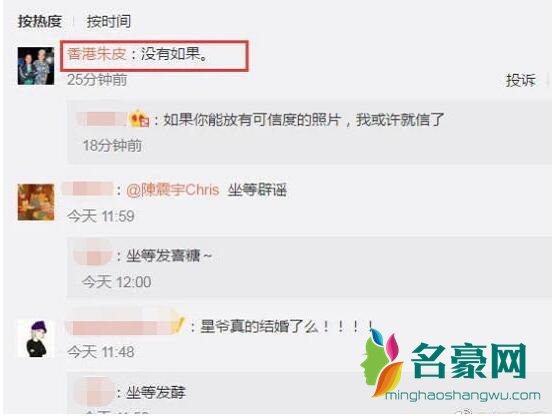This screenshot has width=554, height=416.
Task: Click the 今天 11:59 timestamp
Action: coord(101,216)
